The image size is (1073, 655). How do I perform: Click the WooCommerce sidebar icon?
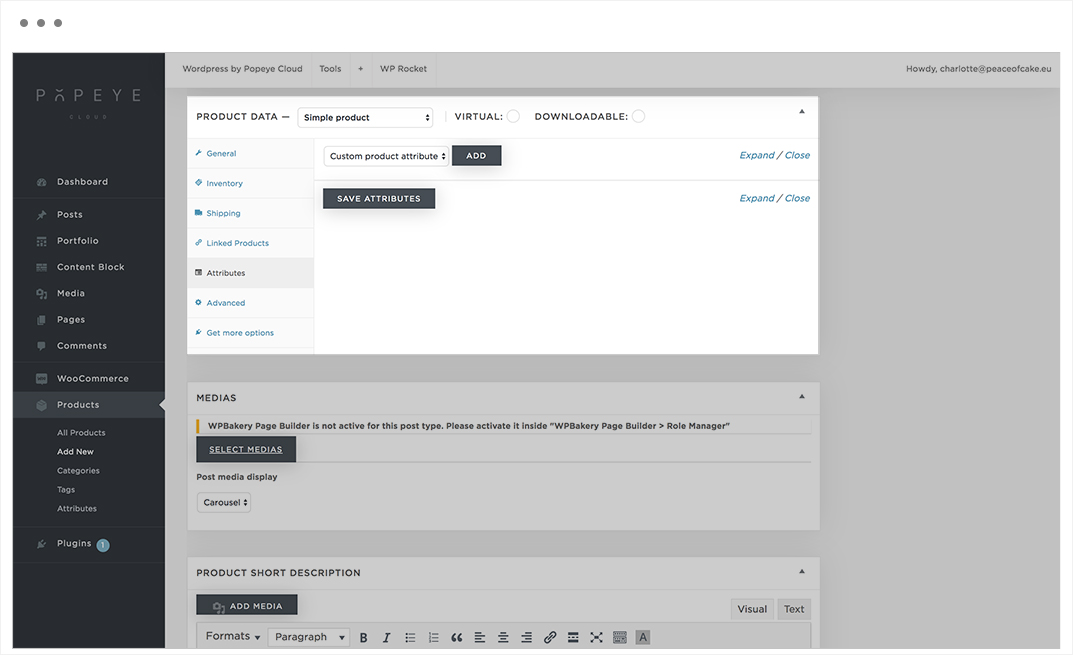point(42,378)
